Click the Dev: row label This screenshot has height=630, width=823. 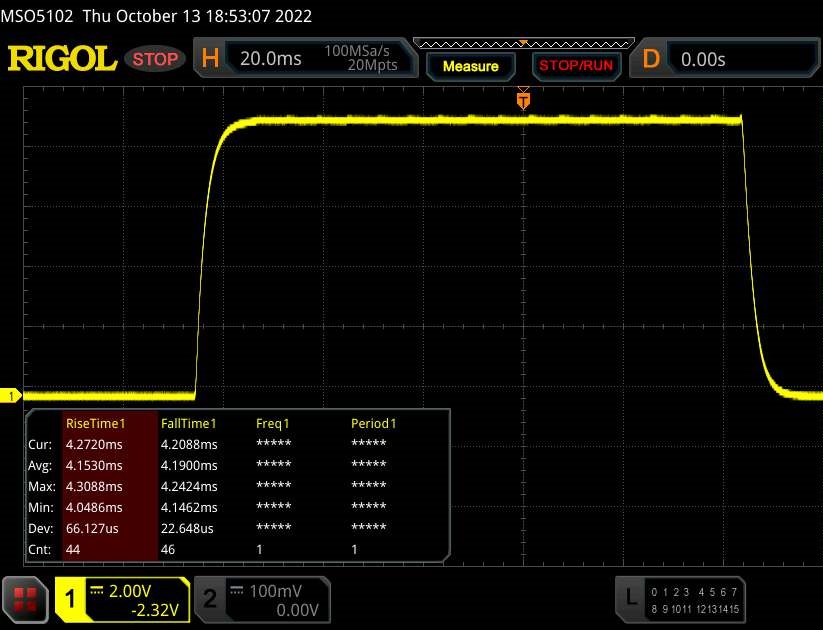click(x=40, y=529)
